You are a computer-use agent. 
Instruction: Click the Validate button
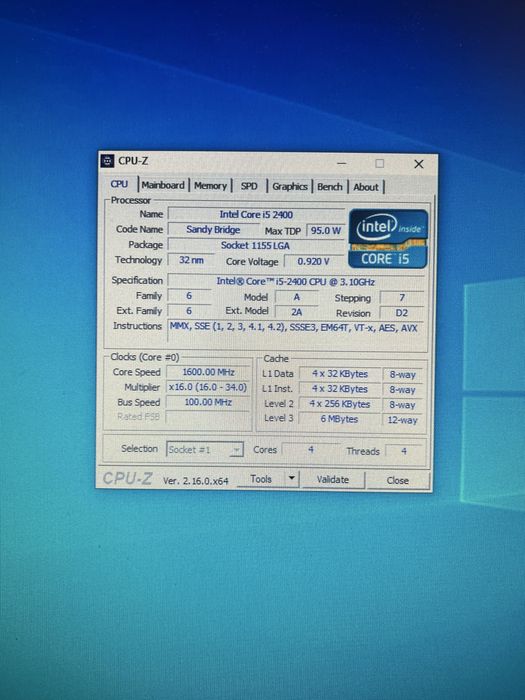(333, 479)
